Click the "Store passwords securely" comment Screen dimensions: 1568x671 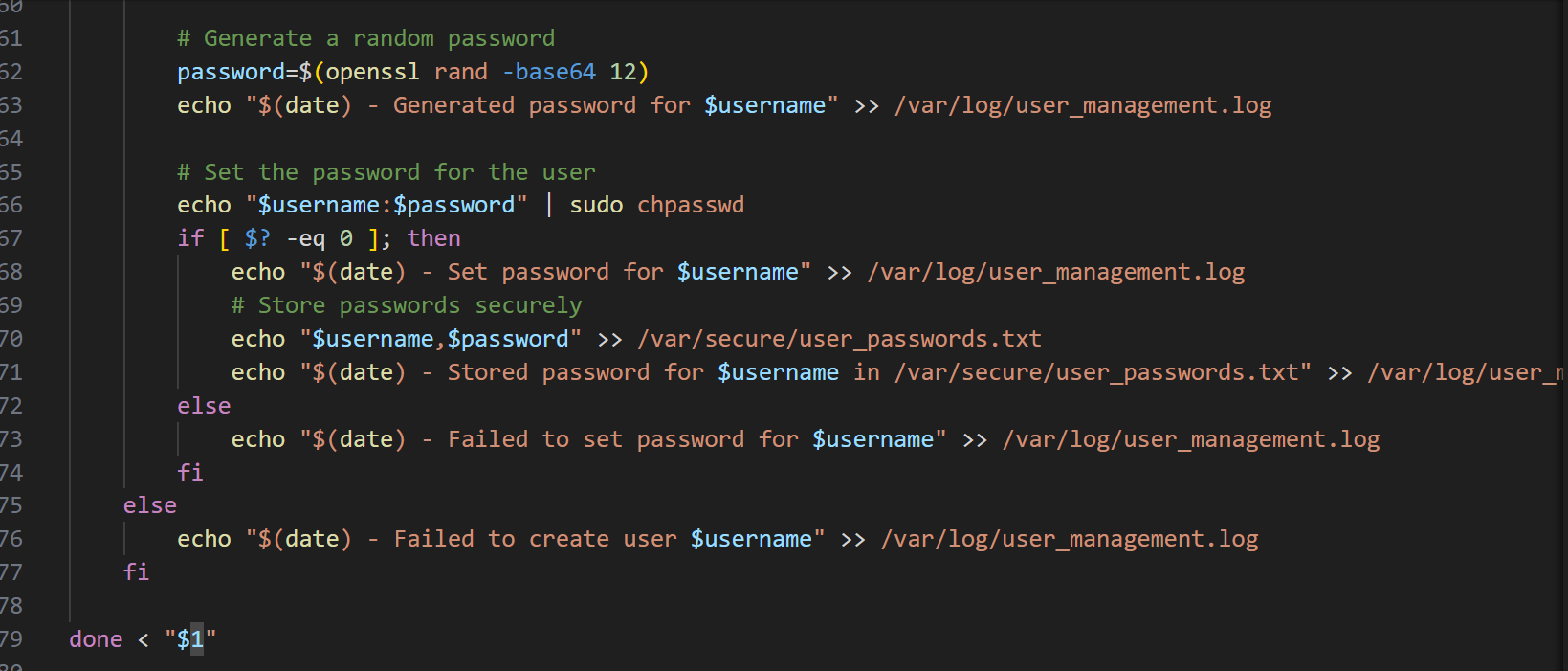[407, 305]
